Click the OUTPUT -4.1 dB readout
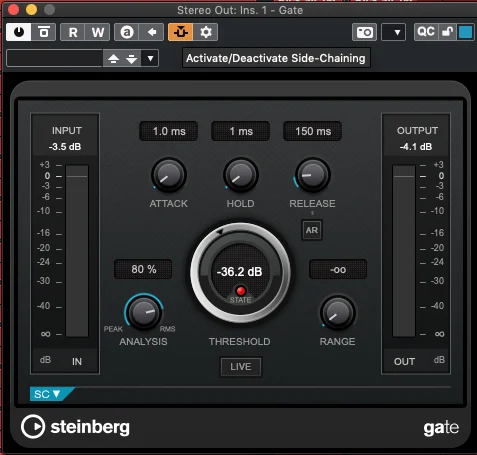Screen dimensions: 477x455 coord(416,147)
